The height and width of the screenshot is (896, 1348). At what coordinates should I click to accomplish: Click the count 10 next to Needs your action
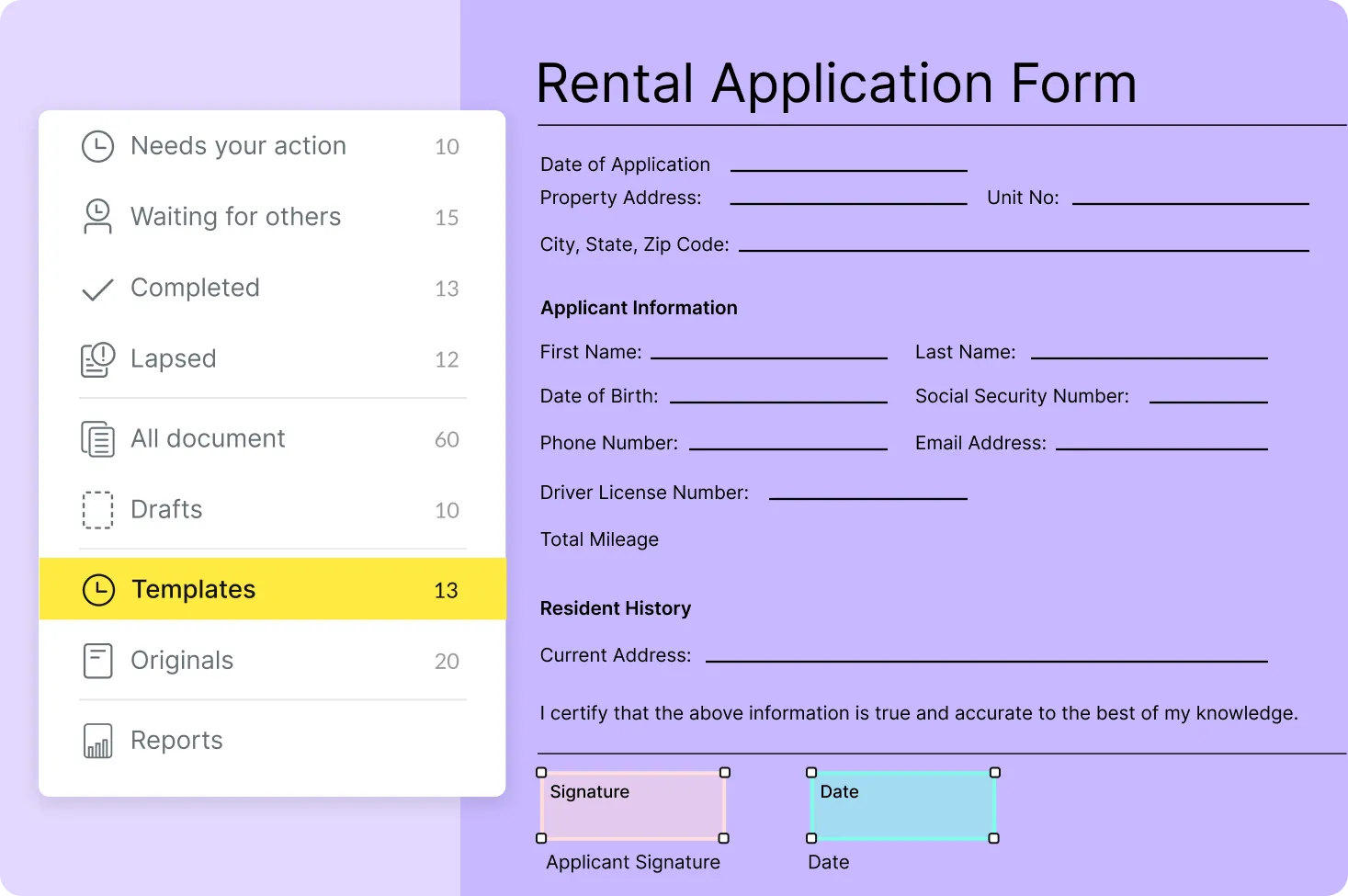click(x=447, y=147)
